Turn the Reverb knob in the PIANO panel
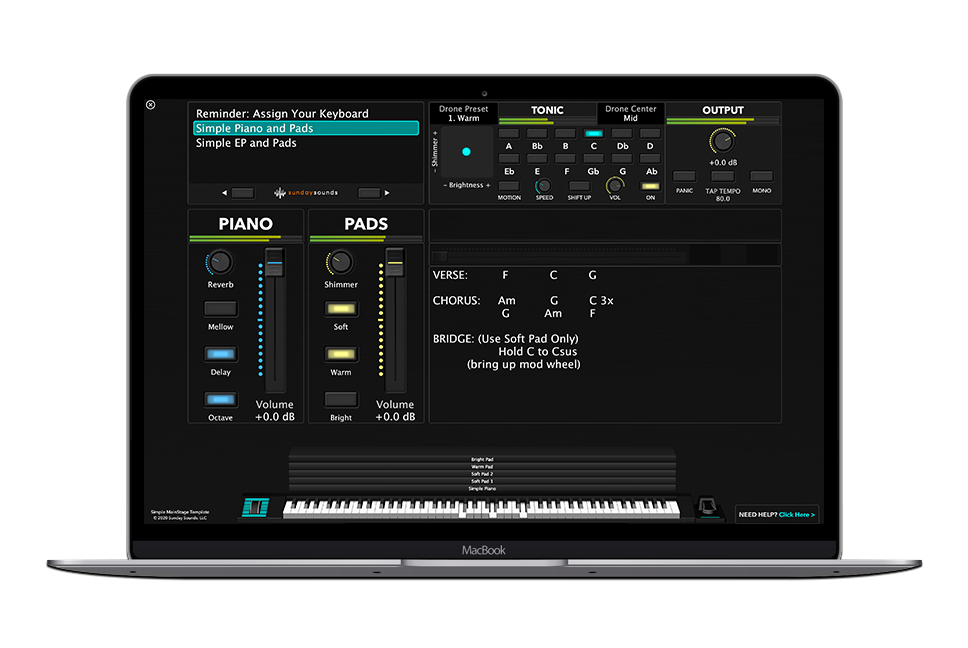 (x=220, y=264)
